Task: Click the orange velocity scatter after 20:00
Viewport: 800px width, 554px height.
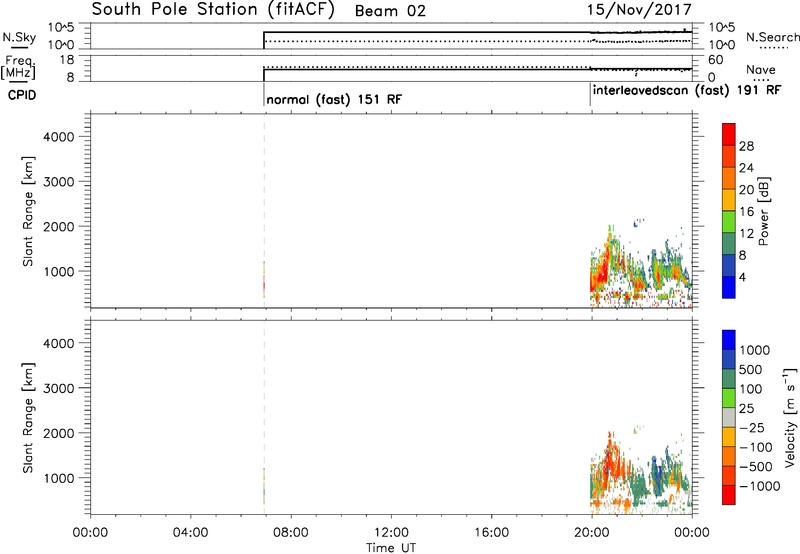Action: (x=612, y=462)
